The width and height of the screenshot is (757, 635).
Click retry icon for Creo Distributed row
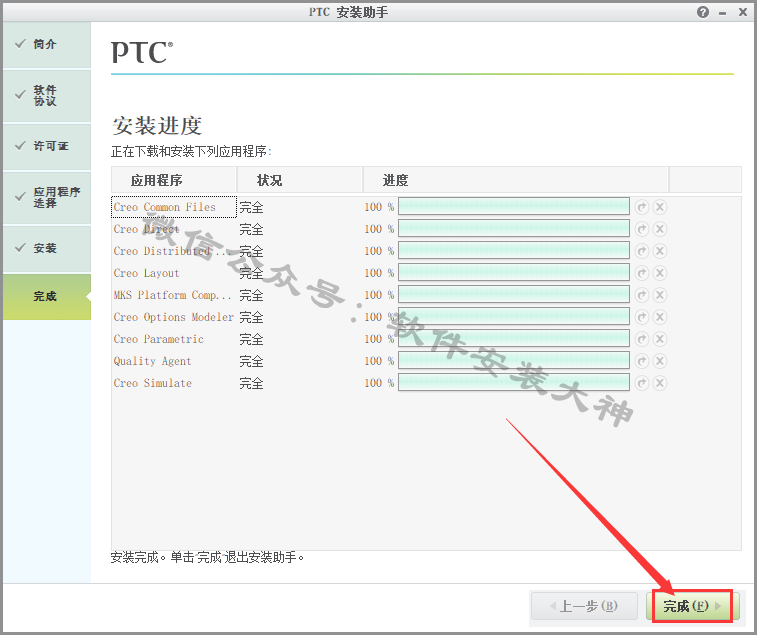(x=641, y=251)
